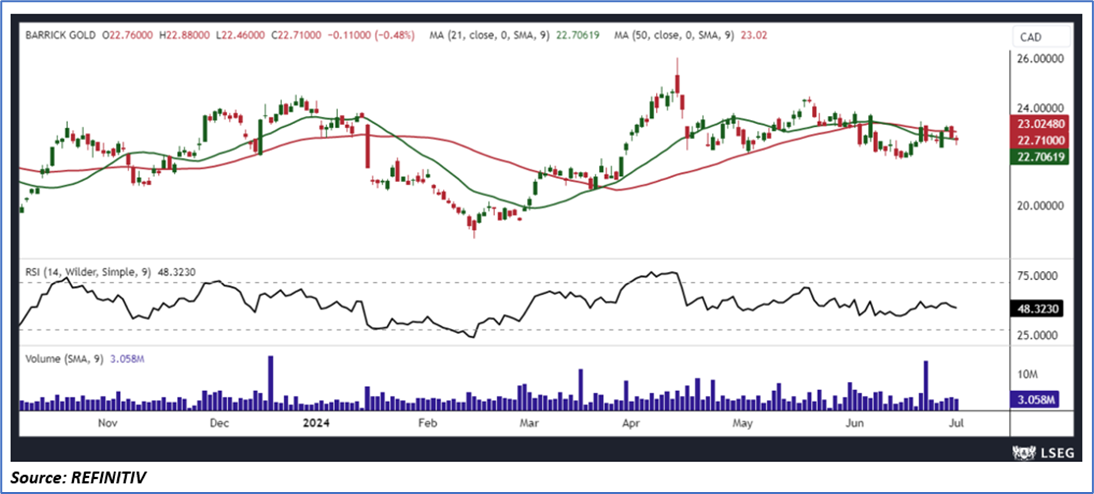
Task: Click the Jul date axis label
Action: 958,423
